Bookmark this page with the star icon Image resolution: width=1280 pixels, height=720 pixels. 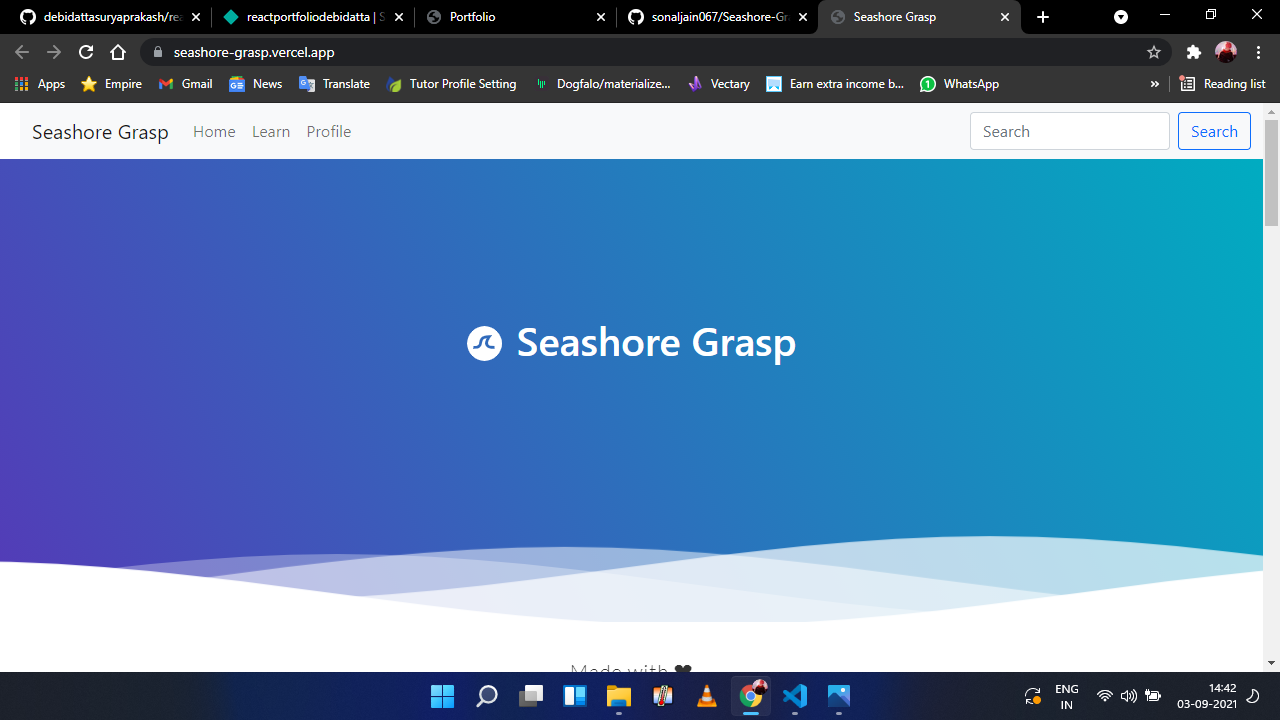point(1154,52)
